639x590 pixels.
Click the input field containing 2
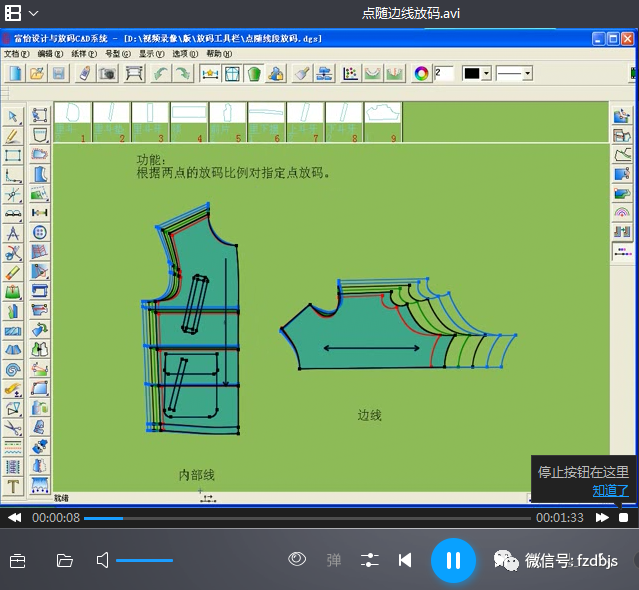click(x=444, y=74)
